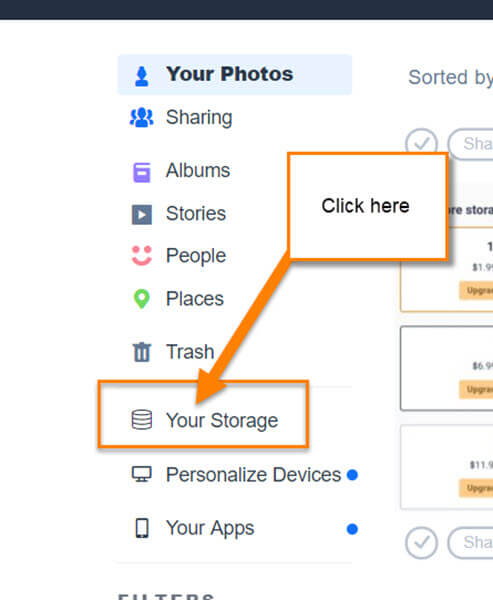The width and height of the screenshot is (493, 600).
Task: Click the top Share button
Action: pos(471,144)
